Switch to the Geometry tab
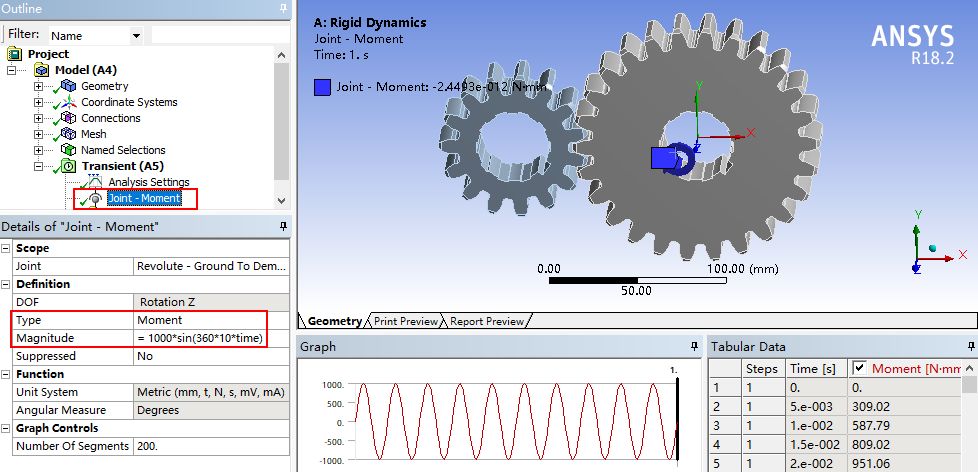Image resolution: width=978 pixels, height=472 pixels. pyautogui.click(x=334, y=321)
